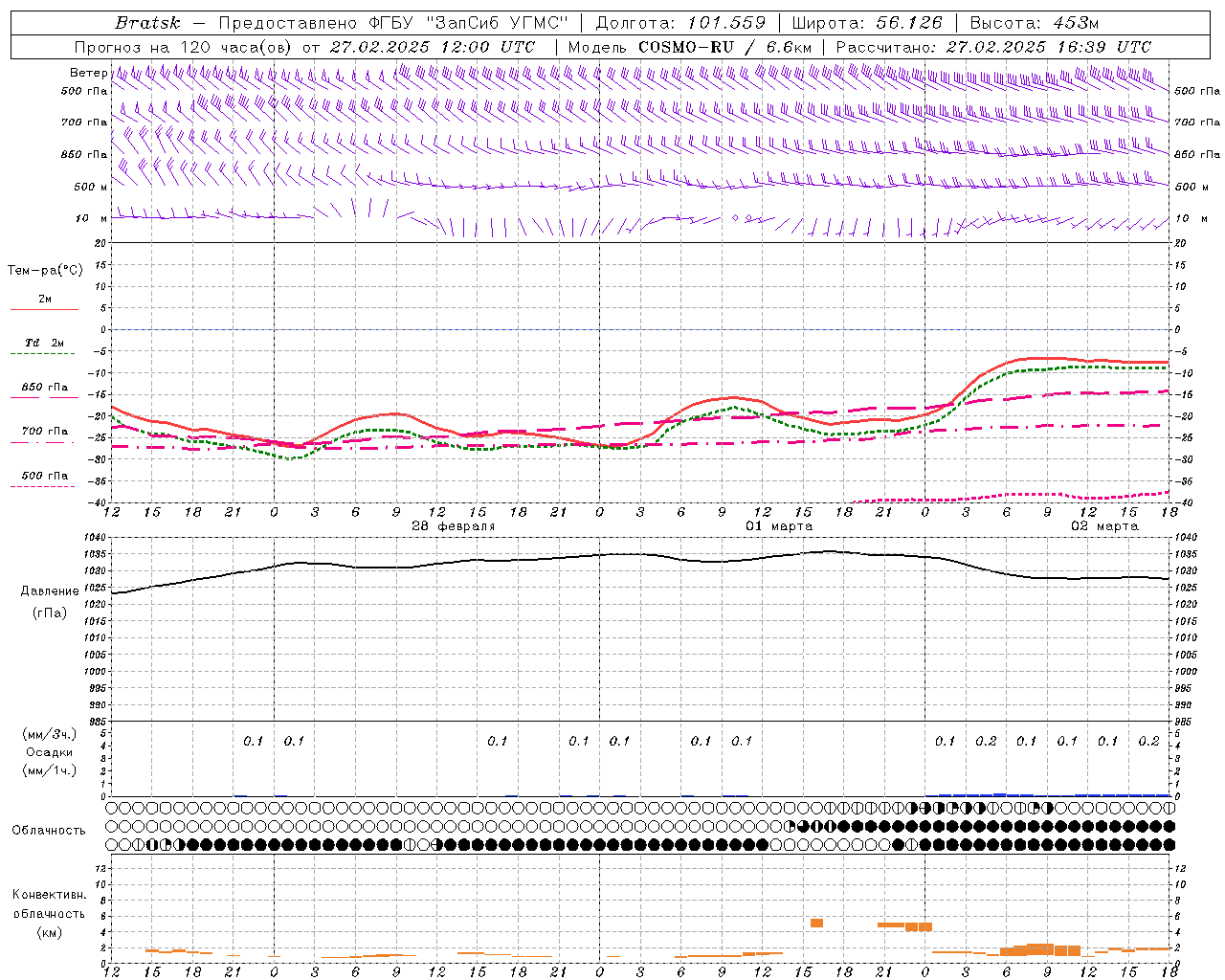Click the '(мм/1ч.)' precipitation unit label
This screenshot has height=980, width=1225.
coord(50,770)
